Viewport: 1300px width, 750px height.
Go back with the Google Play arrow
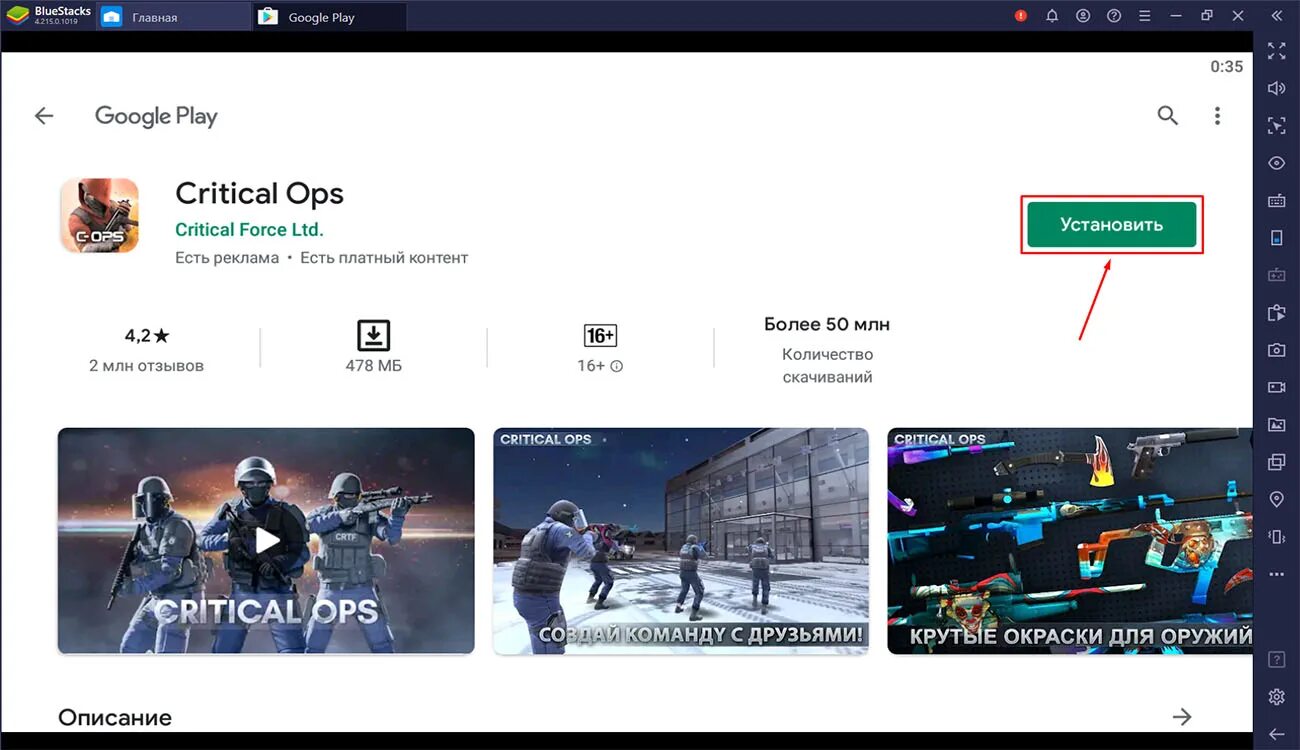click(x=44, y=116)
